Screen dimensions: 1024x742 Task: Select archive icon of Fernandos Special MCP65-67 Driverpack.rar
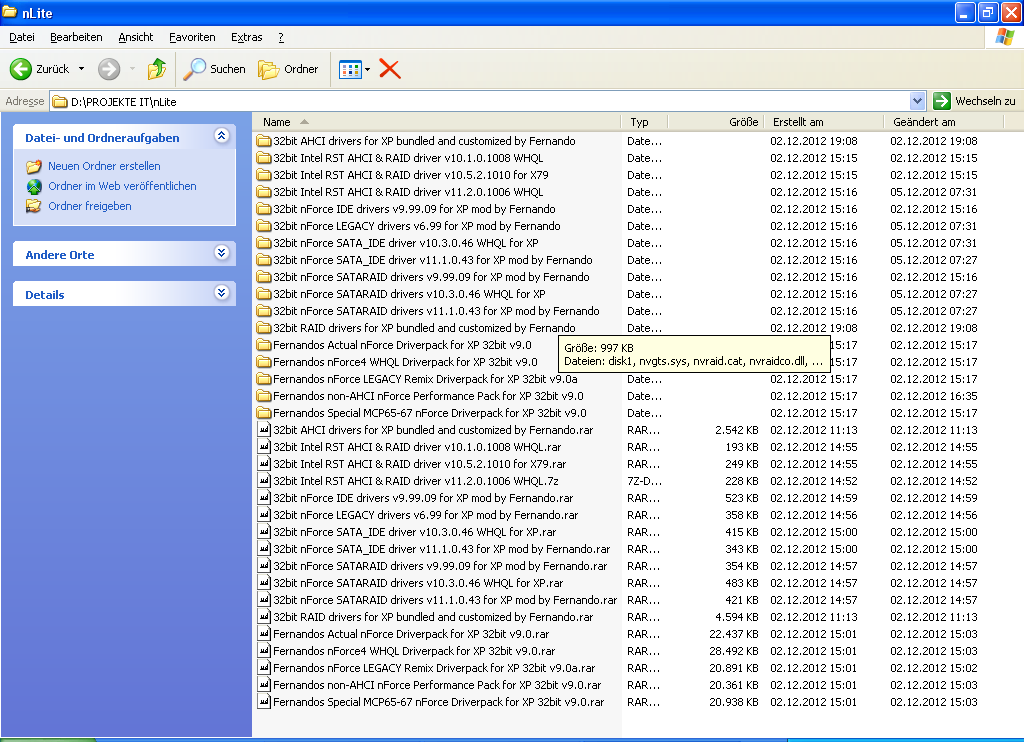(264, 702)
